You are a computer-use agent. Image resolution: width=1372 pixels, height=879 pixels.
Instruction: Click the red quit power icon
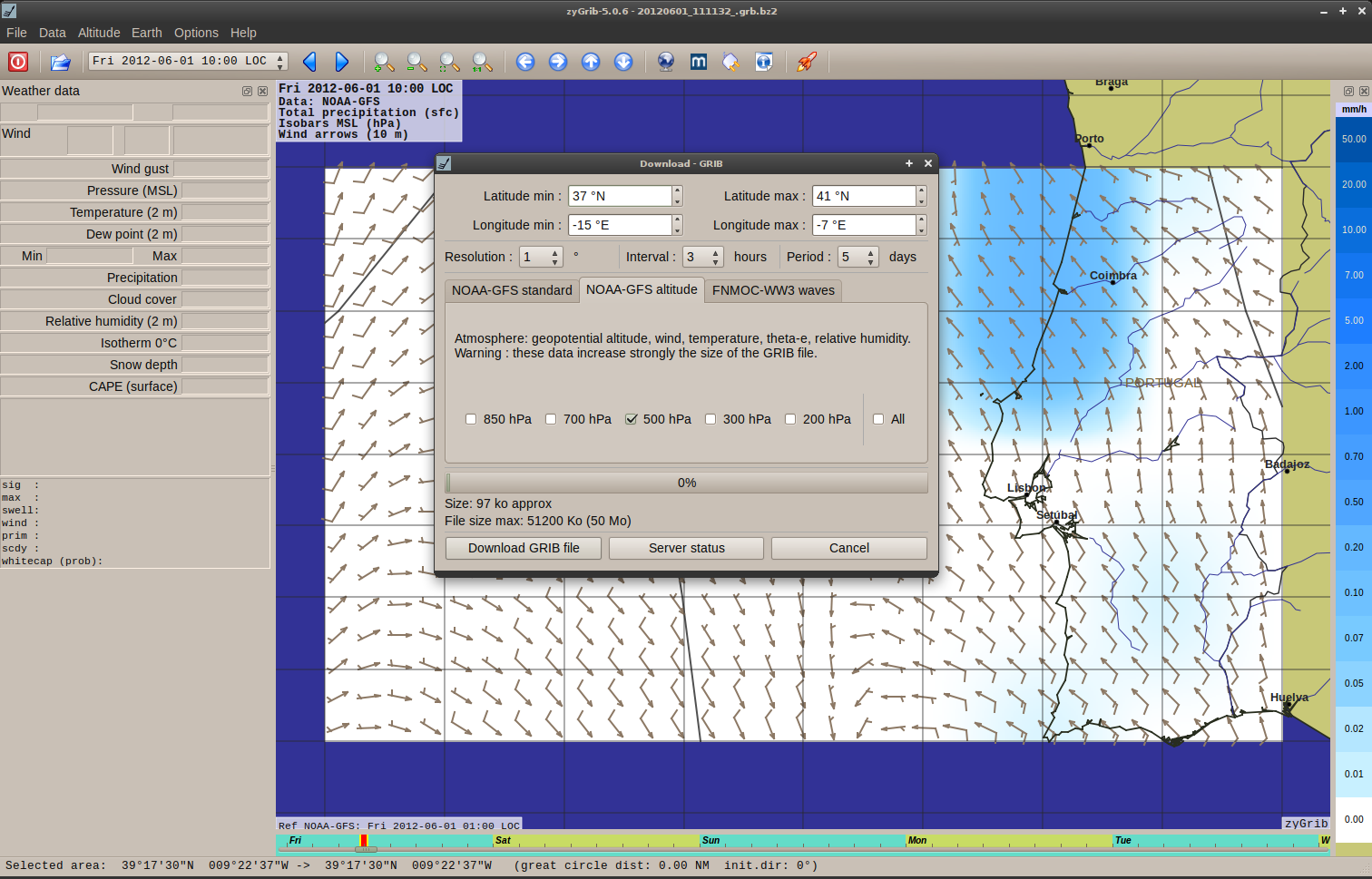pyautogui.click(x=18, y=62)
